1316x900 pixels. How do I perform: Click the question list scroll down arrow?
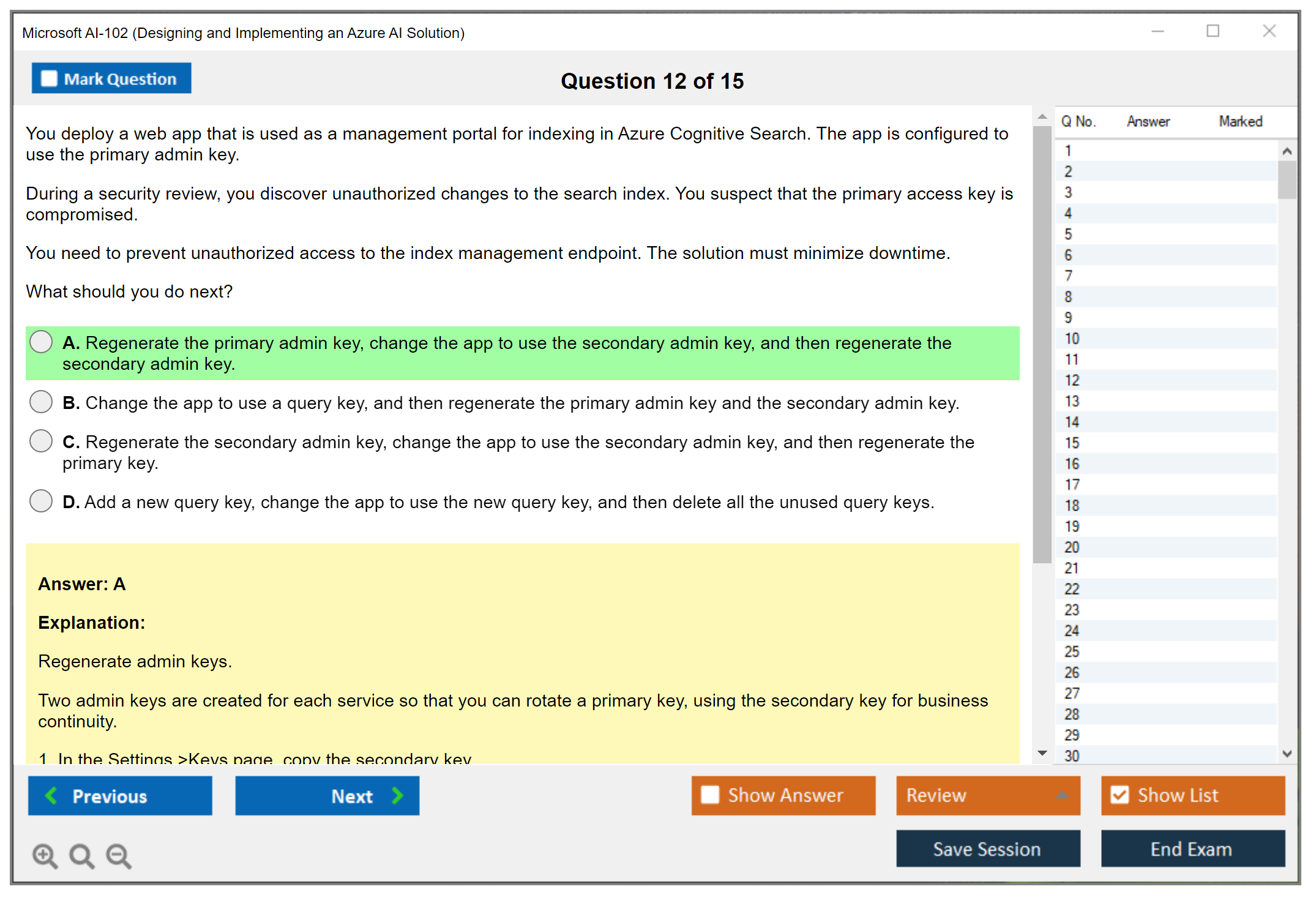click(1287, 754)
